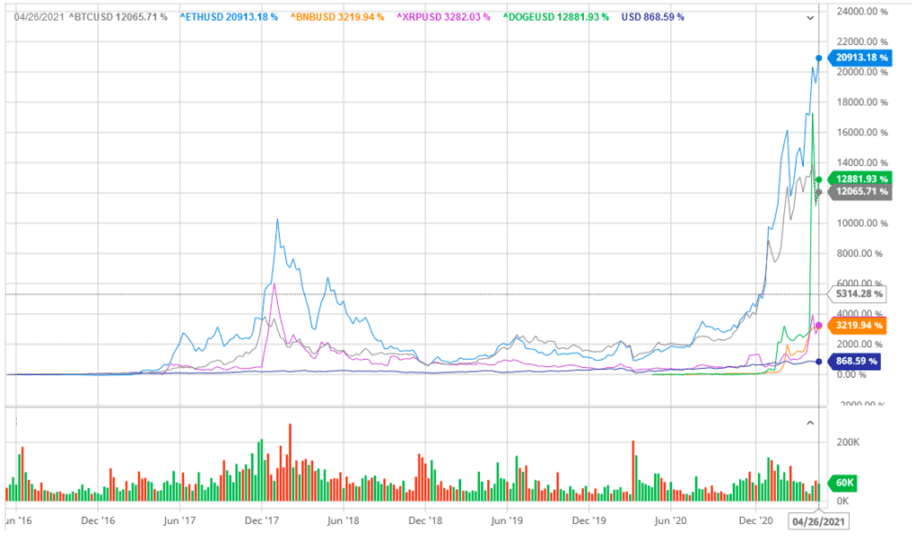Screen dimensions: 924x542
Task: Click the dark blue 868.59 % price label
Action: pos(854,361)
